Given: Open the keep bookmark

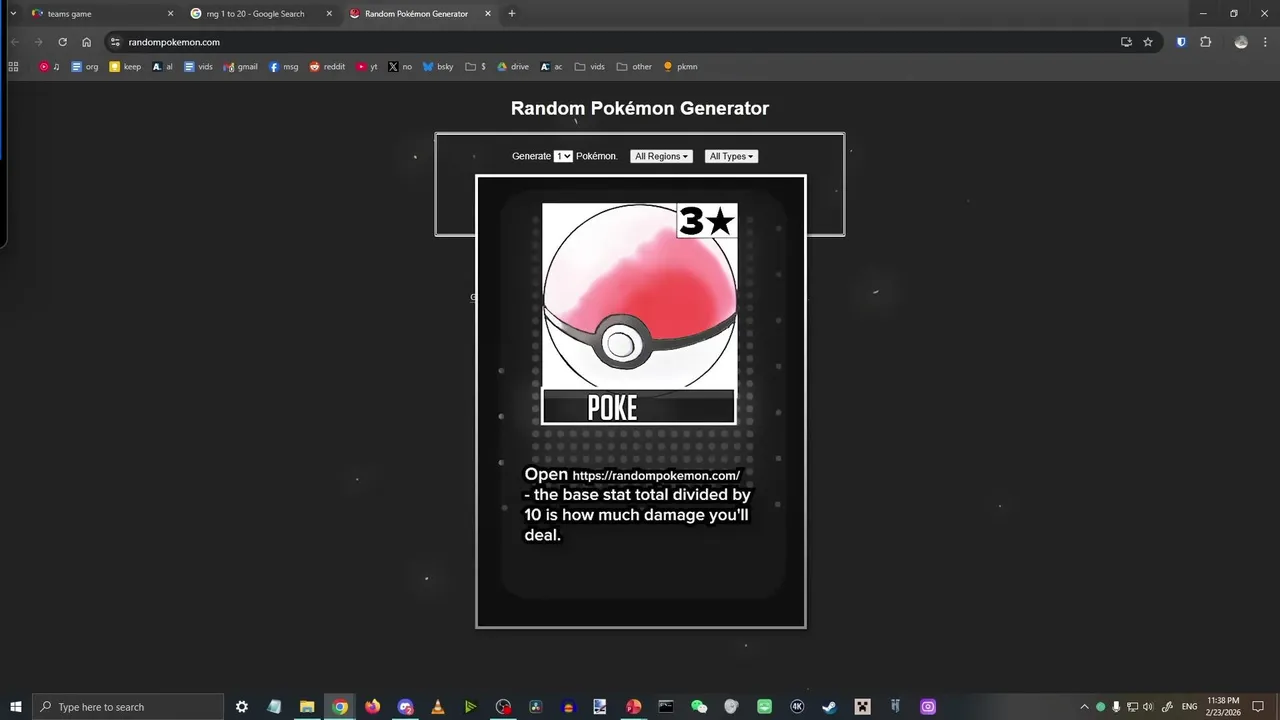Looking at the screenshot, I should pyautogui.click(x=125, y=67).
